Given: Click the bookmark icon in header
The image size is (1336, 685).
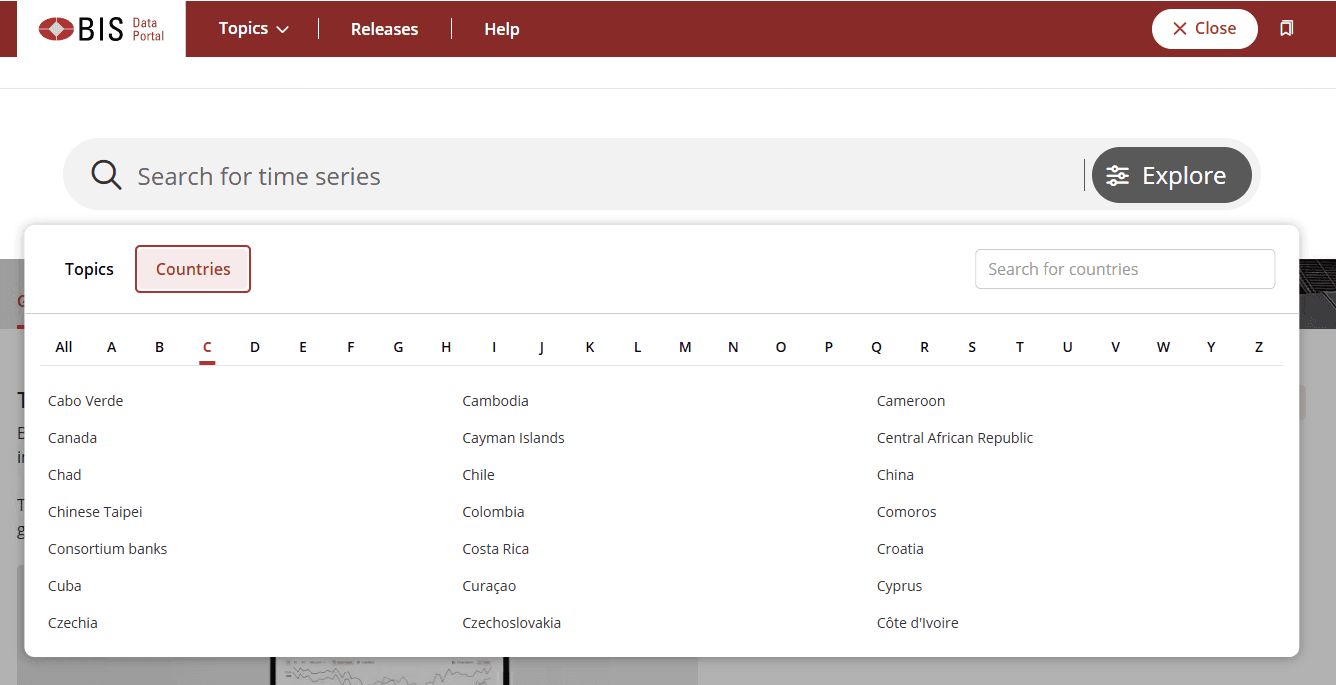Looking at the screenshot, I should (x=1287, y=28).
